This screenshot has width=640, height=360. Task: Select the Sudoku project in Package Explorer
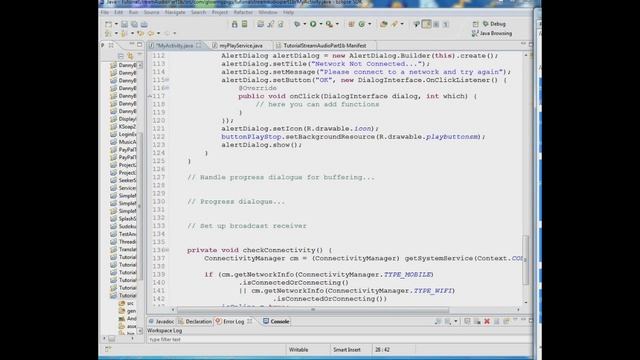pos(123,227)
